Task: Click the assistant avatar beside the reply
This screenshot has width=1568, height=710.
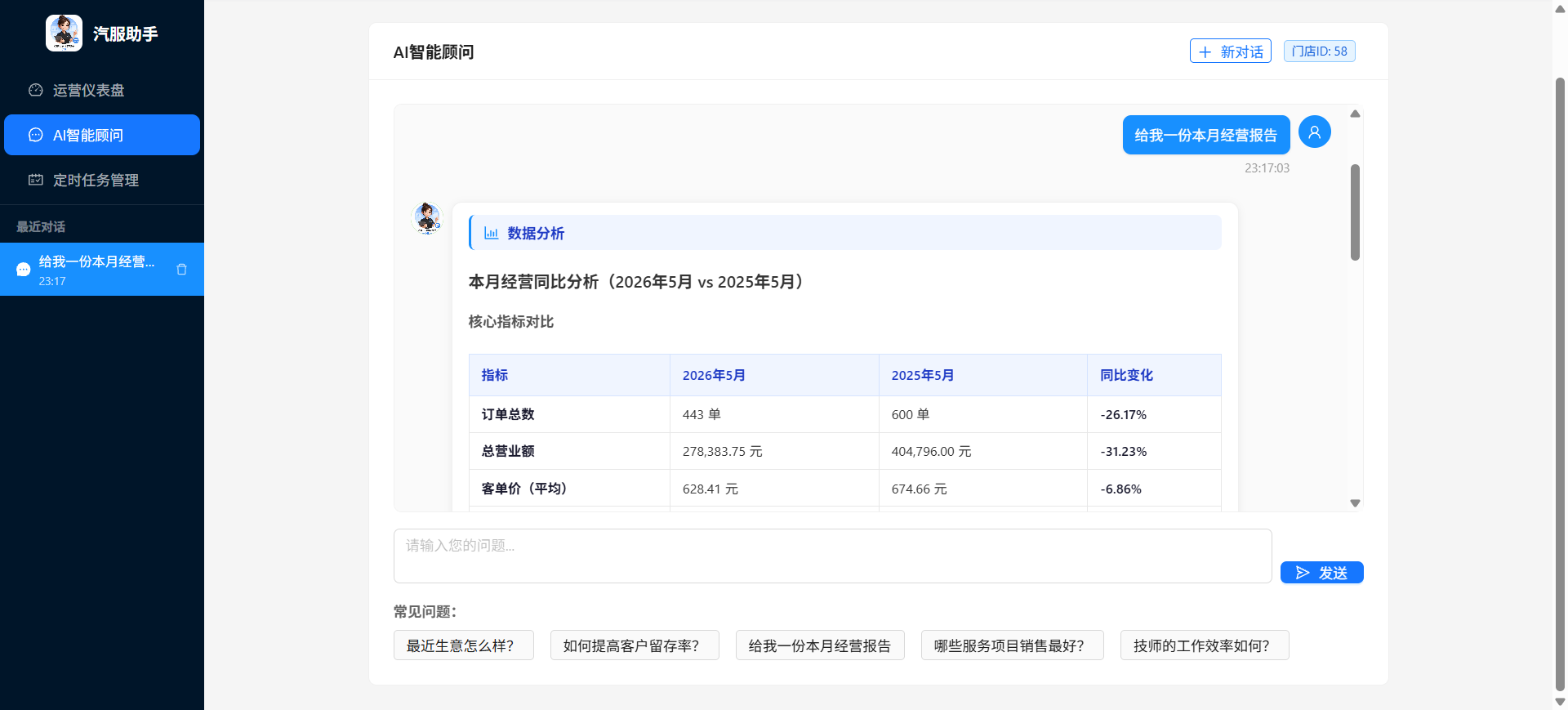Action: pyautogui.click(x=426, y=218)
